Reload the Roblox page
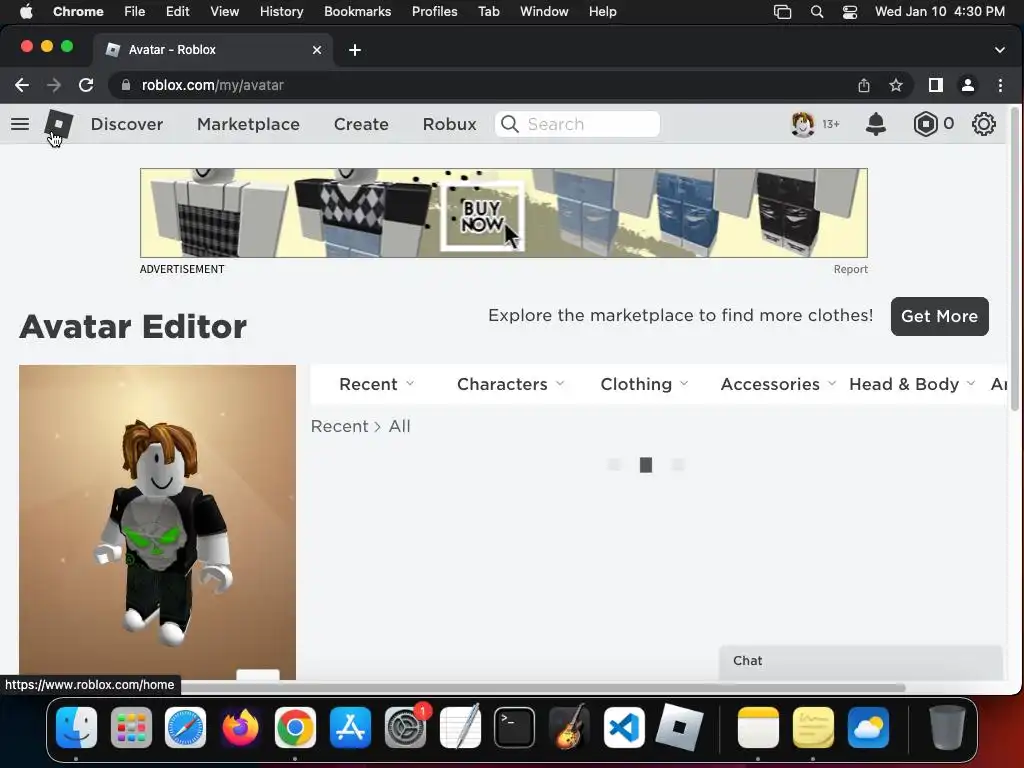 pos(86,85)
